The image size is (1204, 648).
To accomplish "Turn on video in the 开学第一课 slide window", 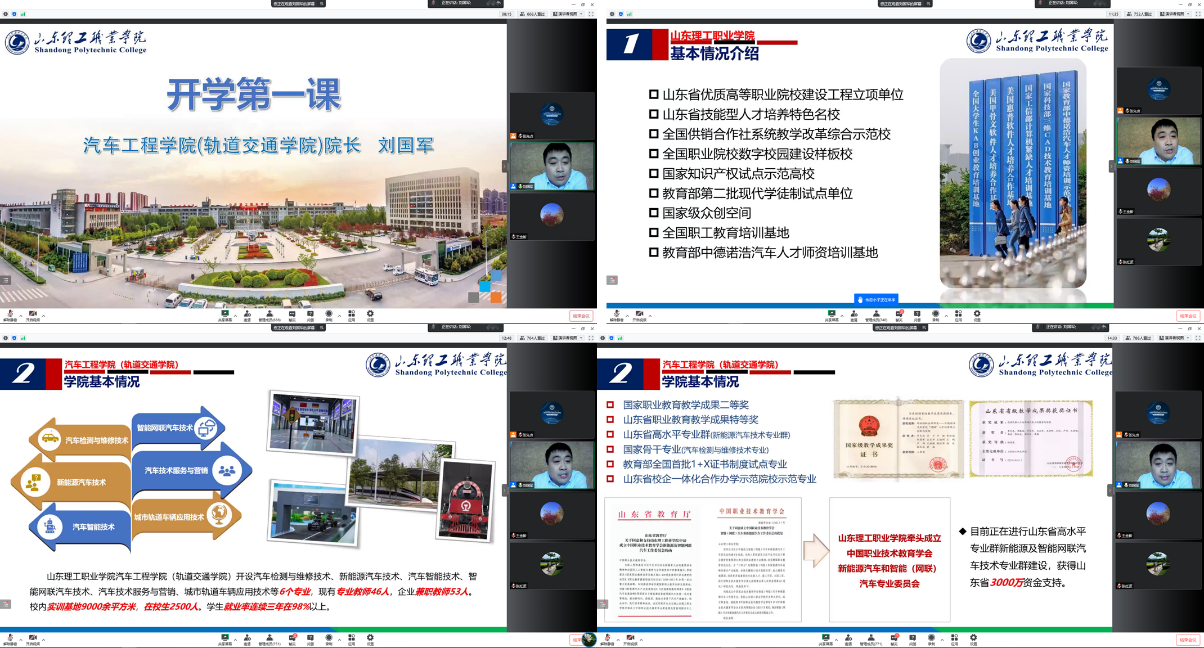I will pyautogui.click(x=33, y=313).
